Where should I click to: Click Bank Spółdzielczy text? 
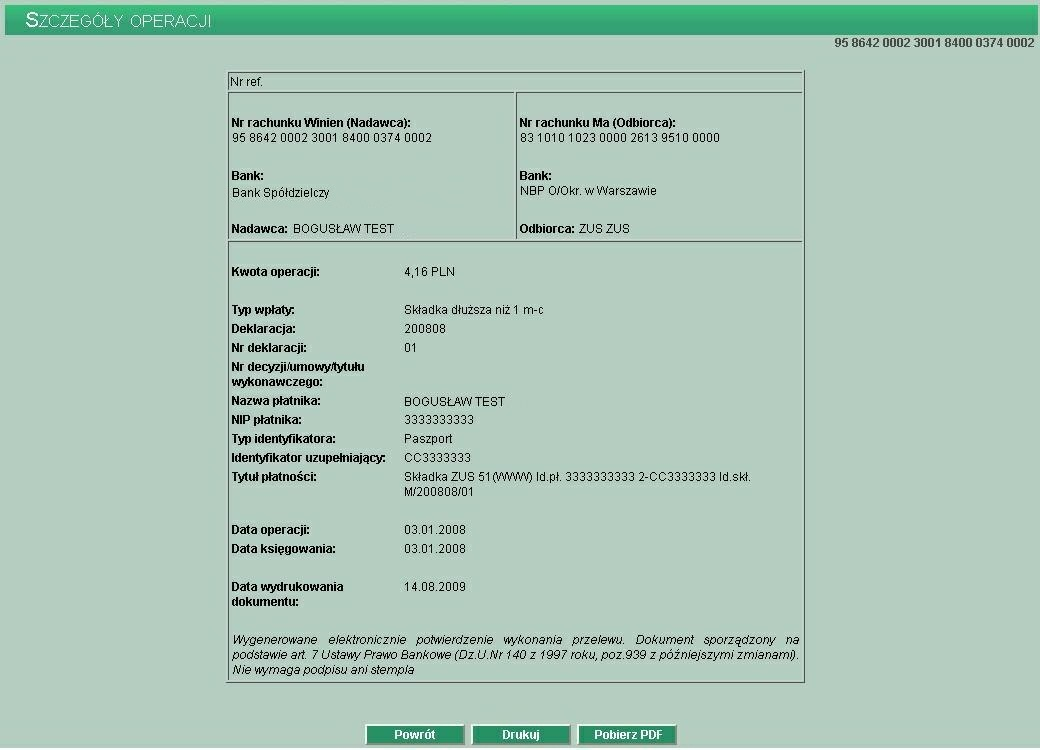coord(281,193)
